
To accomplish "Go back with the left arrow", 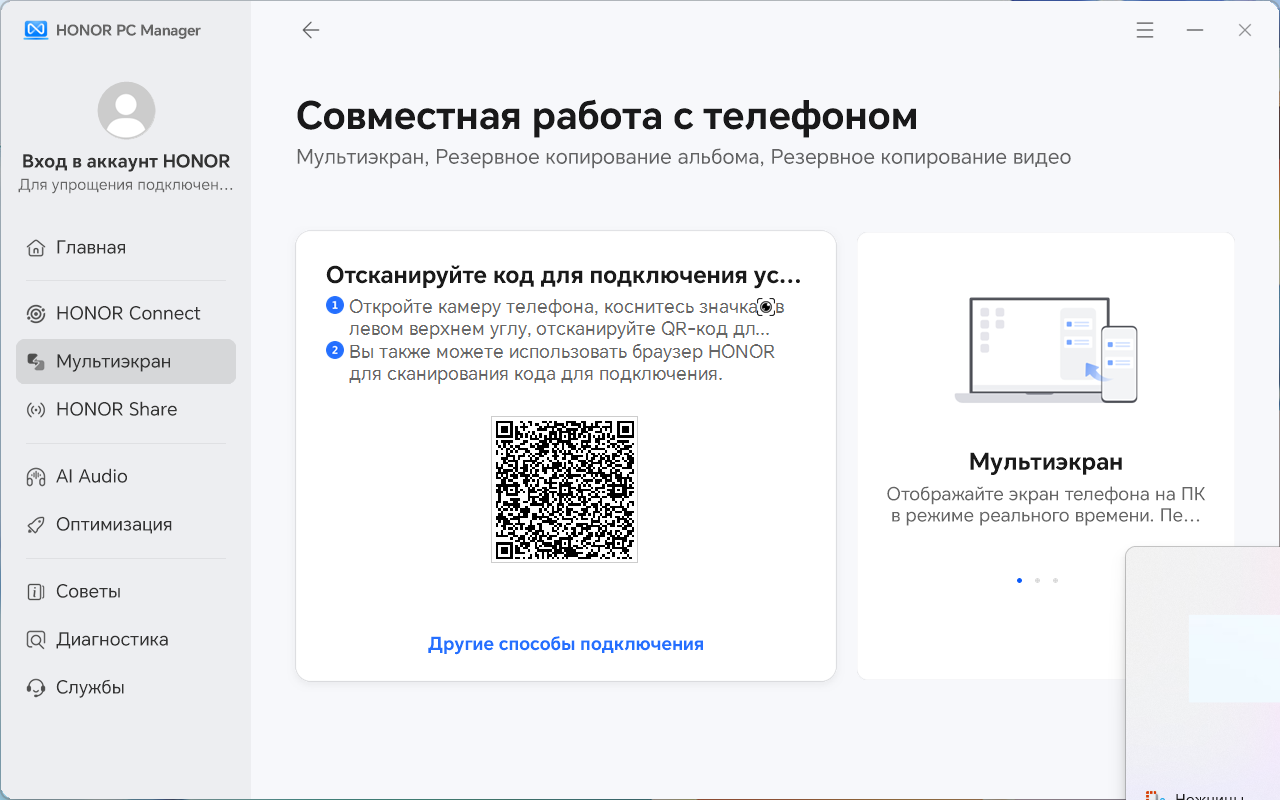I will 311,30.
